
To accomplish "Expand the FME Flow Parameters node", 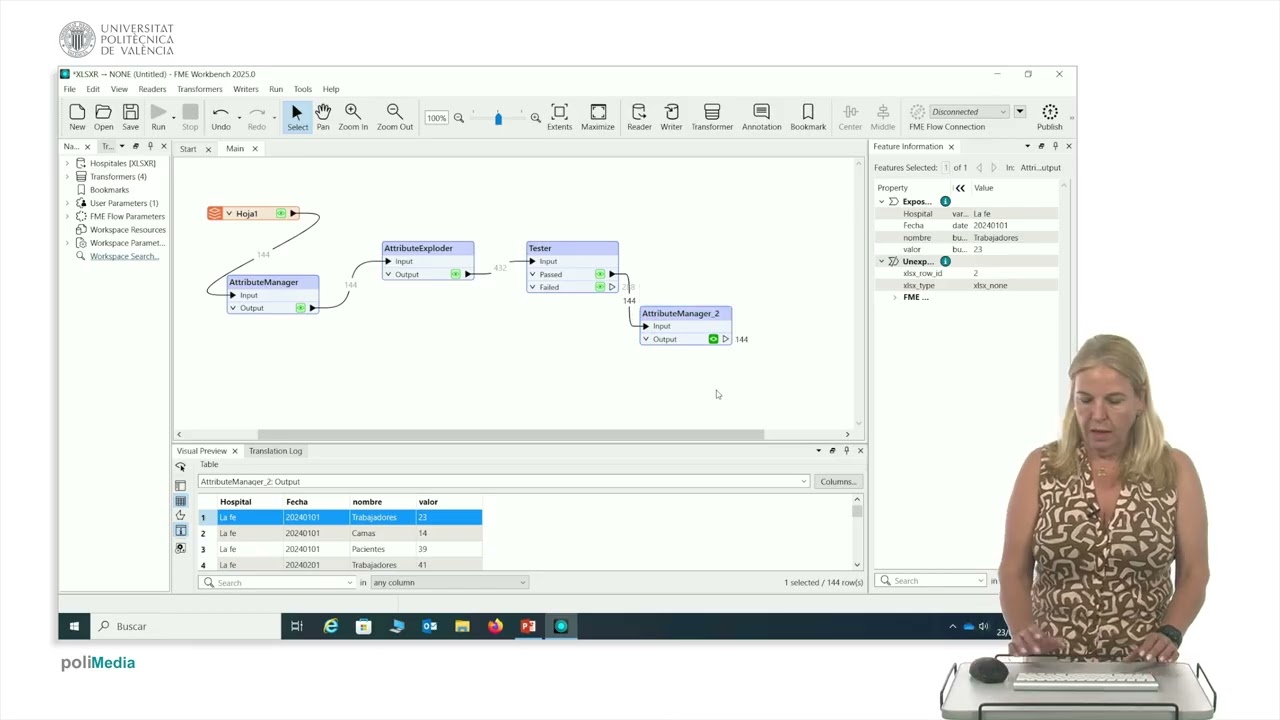I will tap(68, 216).
